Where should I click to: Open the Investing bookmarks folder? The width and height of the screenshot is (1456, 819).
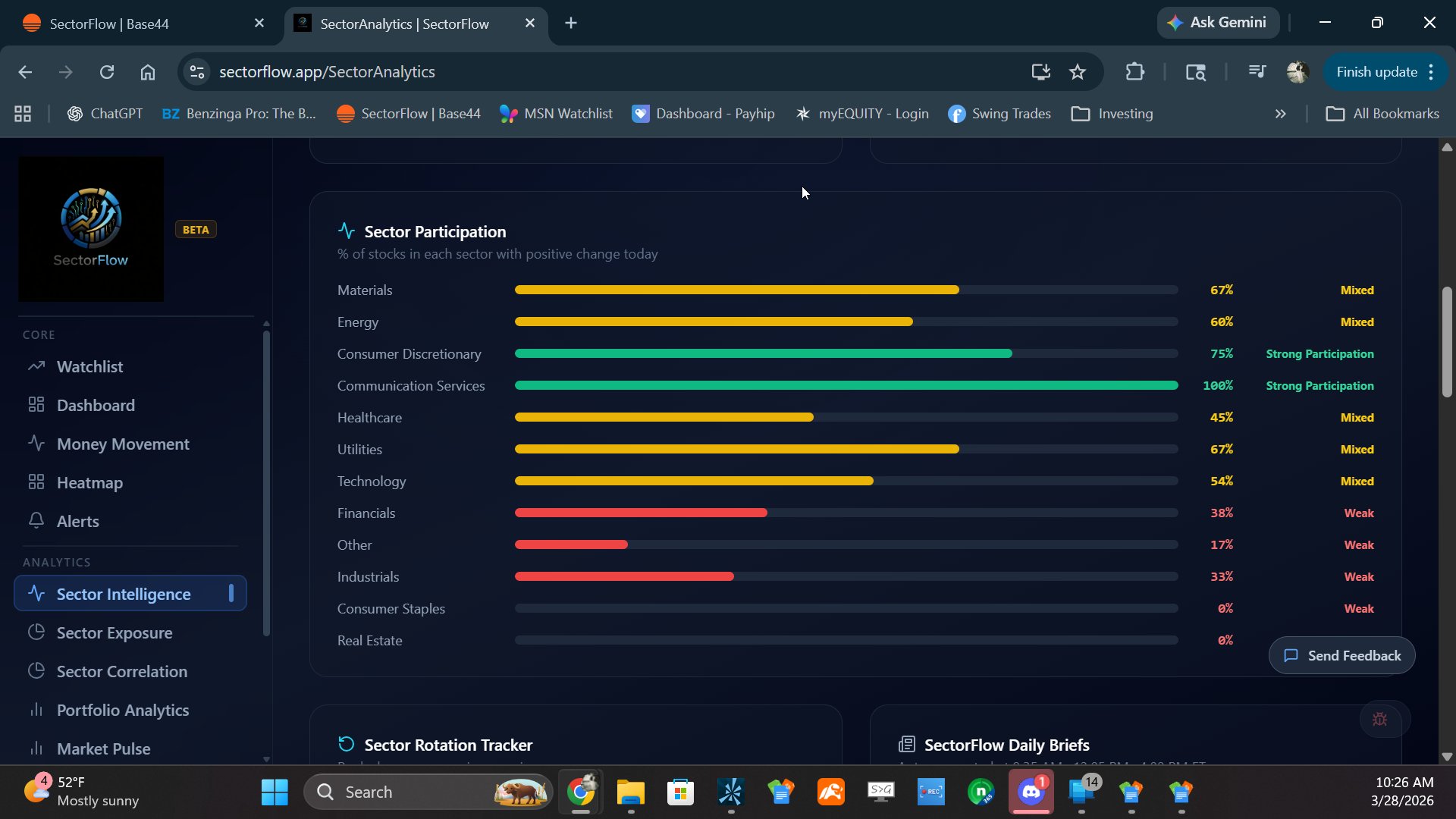1112,114
